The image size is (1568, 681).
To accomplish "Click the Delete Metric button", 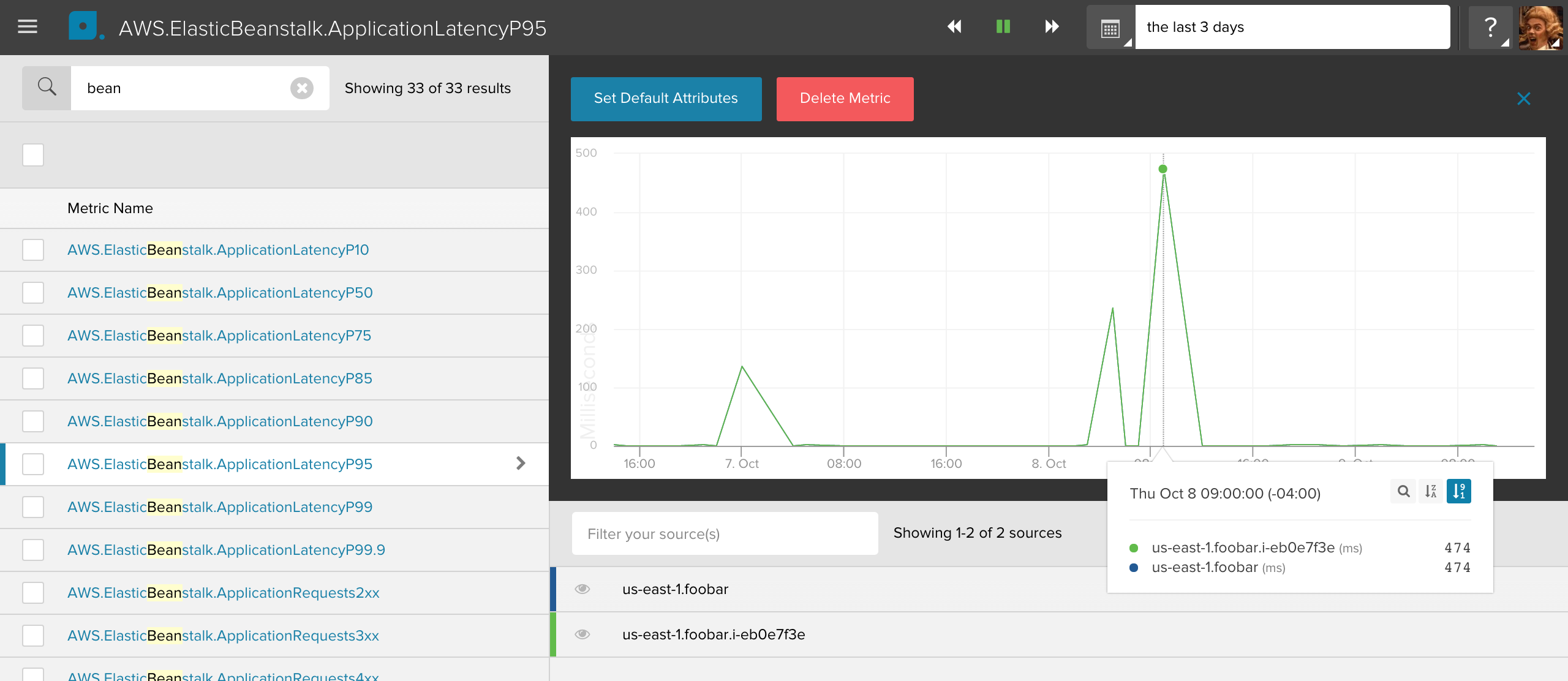I will coord(845,99).
